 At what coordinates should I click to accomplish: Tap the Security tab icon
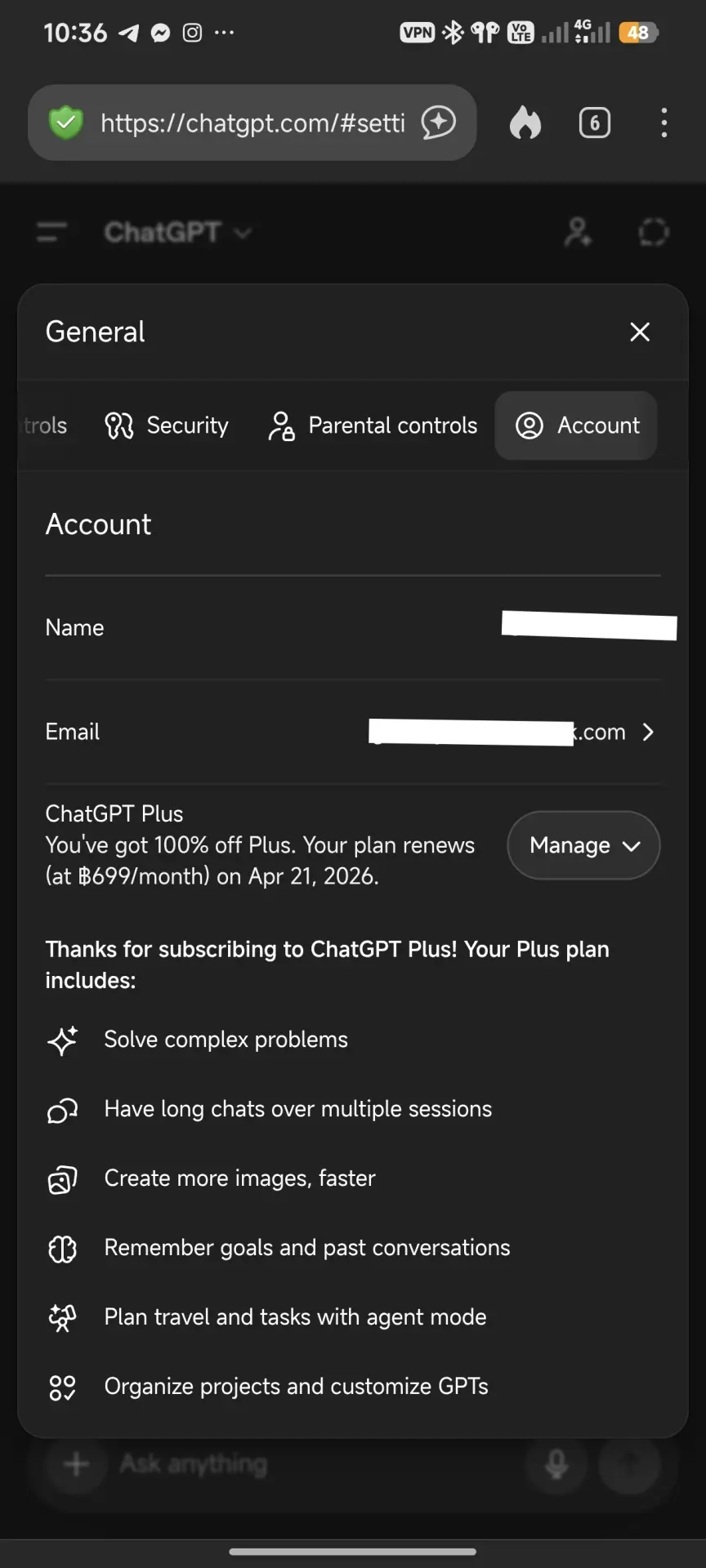[x=118, y=425]
